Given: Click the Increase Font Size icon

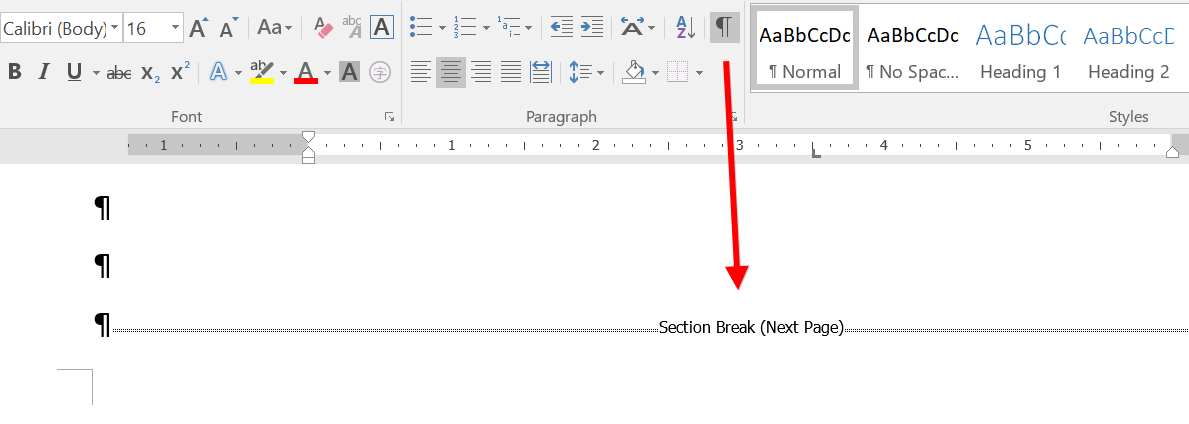Looking at the screenshot, I should coord(198,28).
